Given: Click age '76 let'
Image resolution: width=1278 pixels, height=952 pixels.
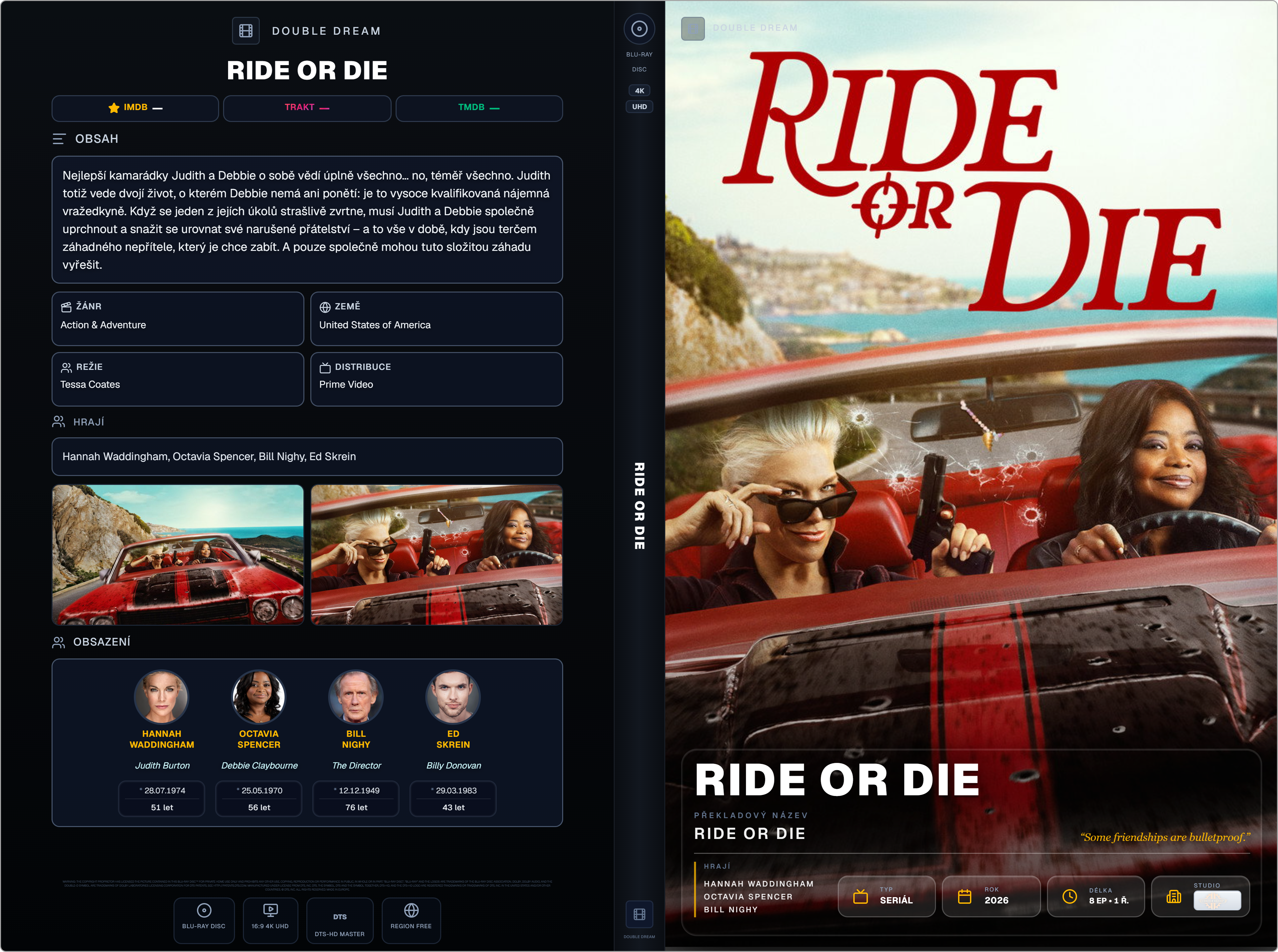Looking at the screenshot, I should click(356, 807).
